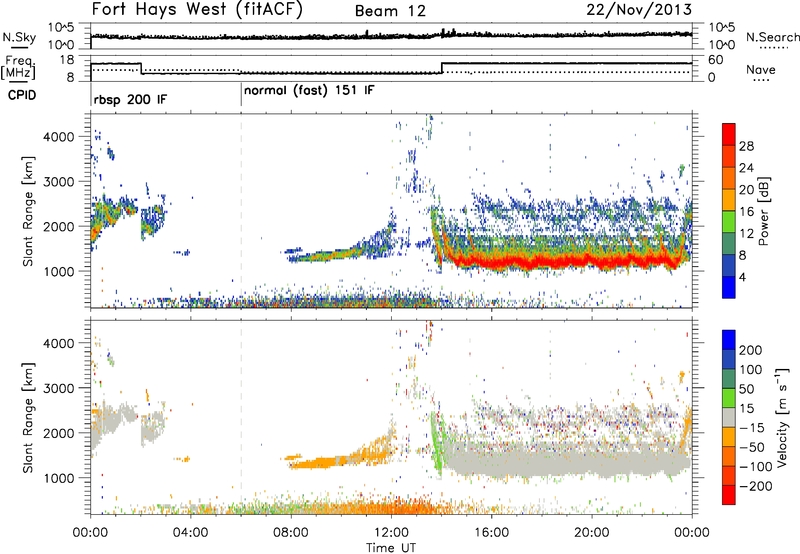The height and width of the screenshot is (554, 800).
Task: Click the 'Nave' legend label
Action: point(761,69)
